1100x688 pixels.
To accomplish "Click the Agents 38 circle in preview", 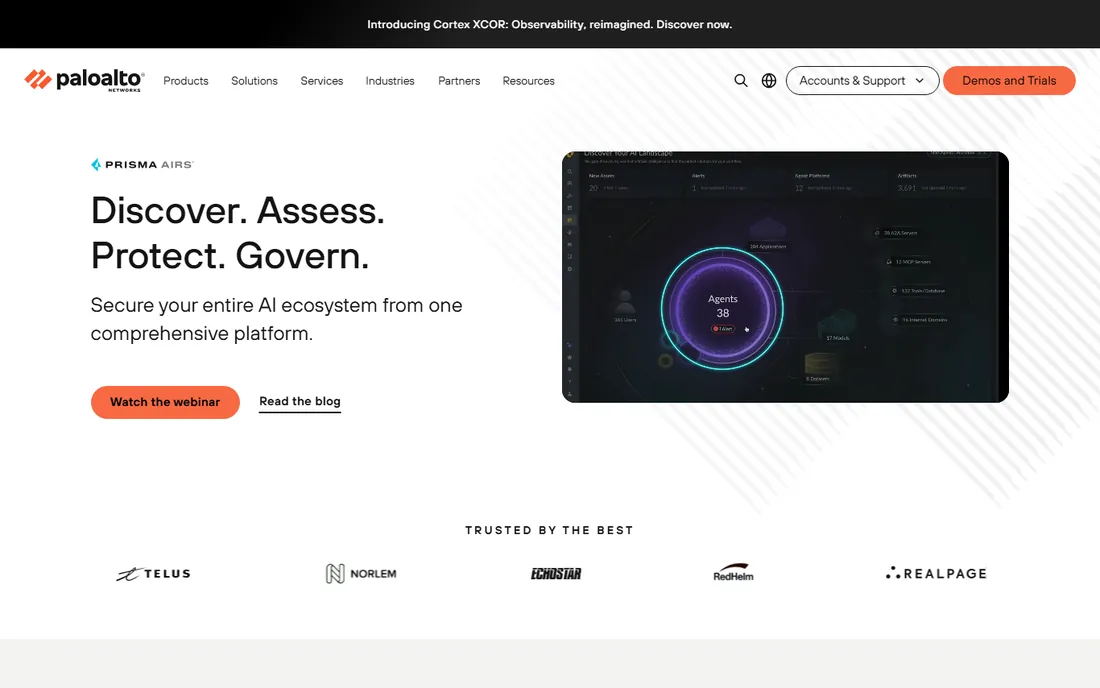I will (x=723, y=309).
